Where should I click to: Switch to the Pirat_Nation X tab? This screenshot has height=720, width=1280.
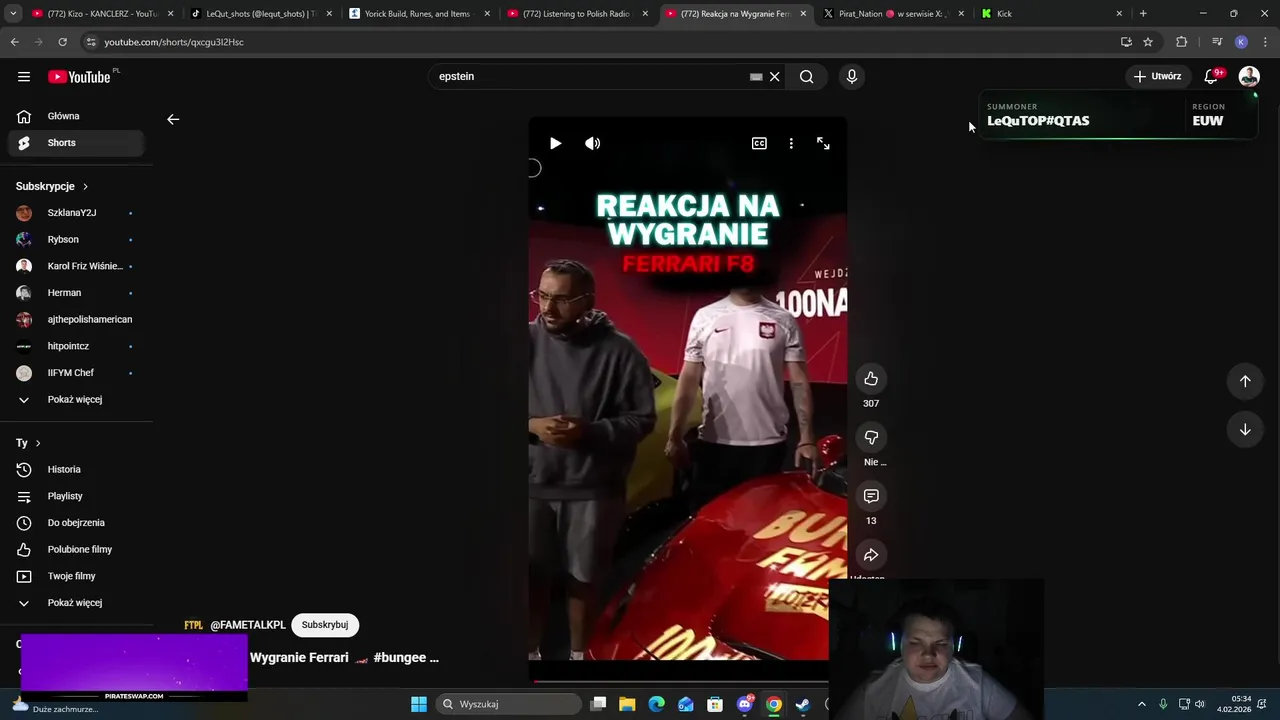click(894, 14)
